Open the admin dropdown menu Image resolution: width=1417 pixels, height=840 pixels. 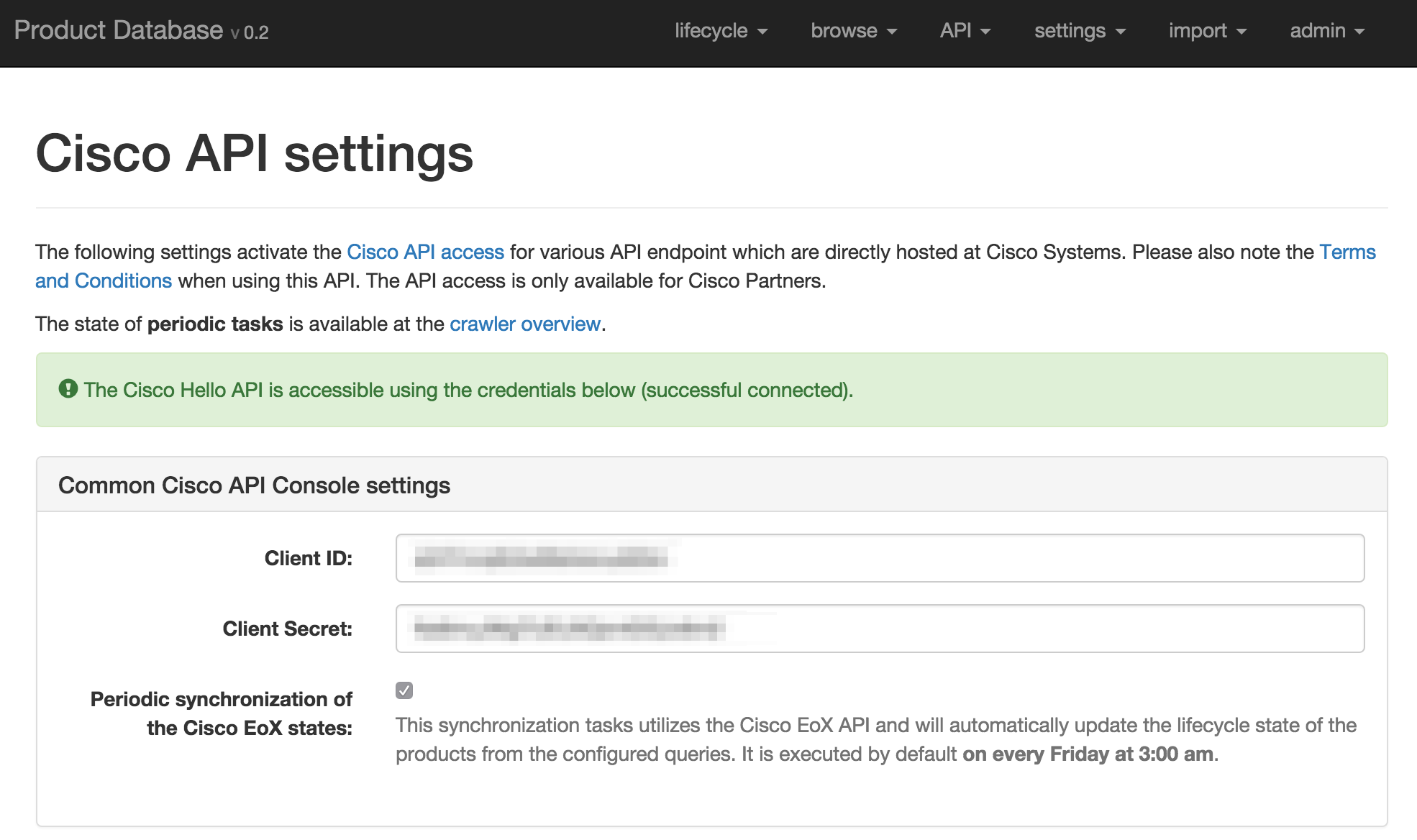coord(1327,31)
